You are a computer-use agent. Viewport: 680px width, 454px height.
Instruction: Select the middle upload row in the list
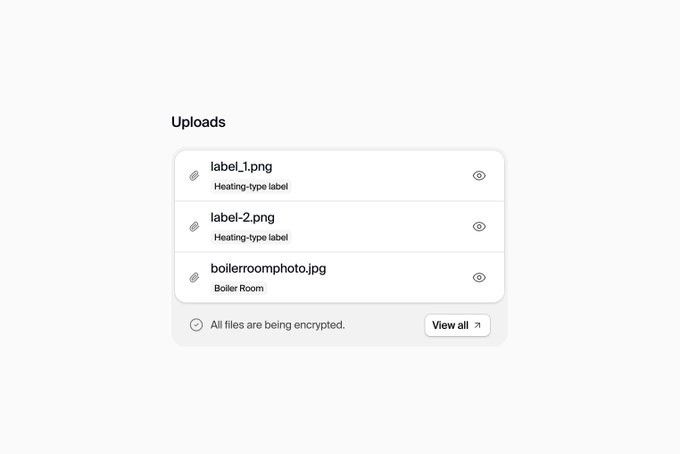point(380,227)
